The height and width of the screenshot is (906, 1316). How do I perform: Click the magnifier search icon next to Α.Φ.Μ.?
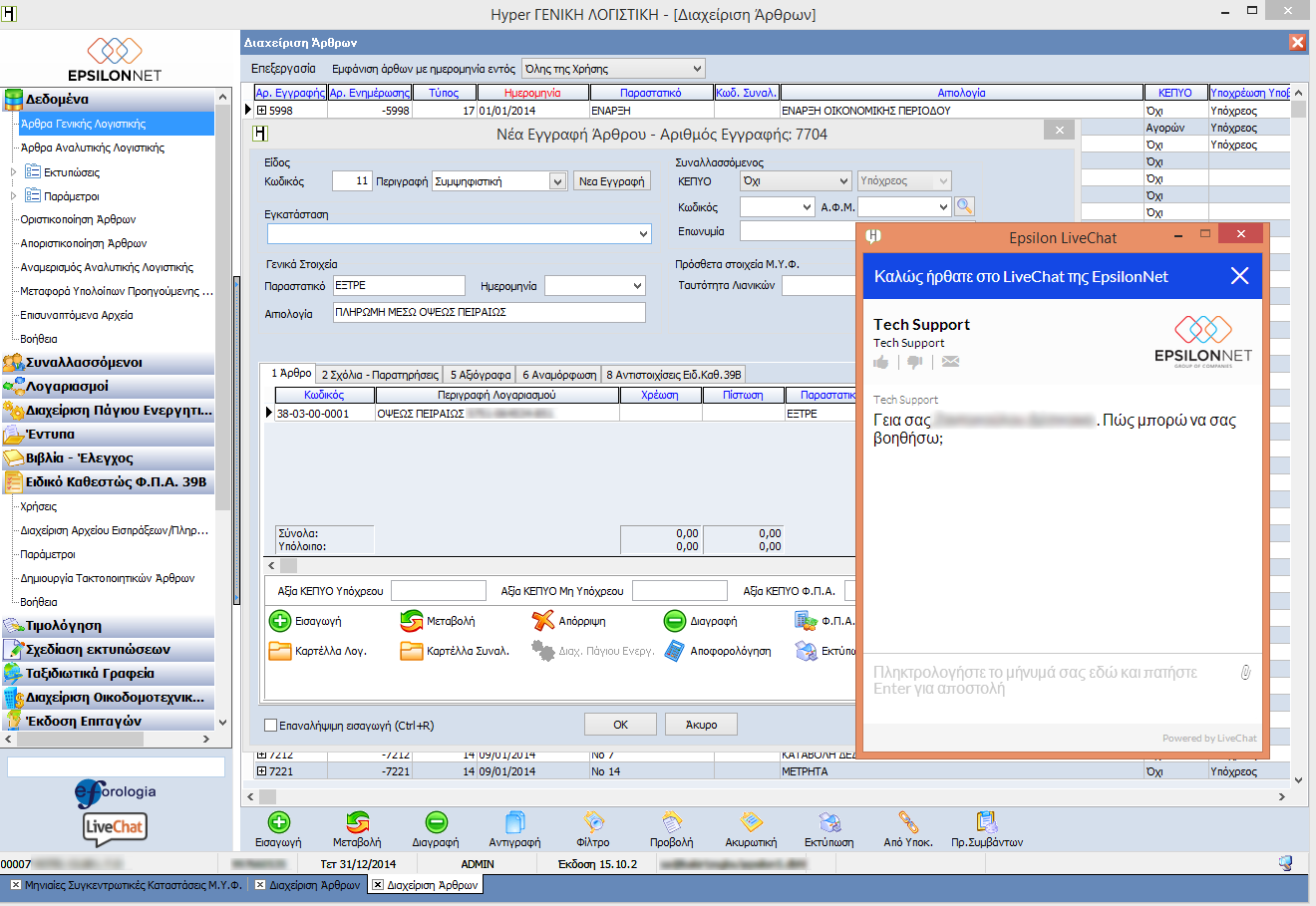click(964, 206)
